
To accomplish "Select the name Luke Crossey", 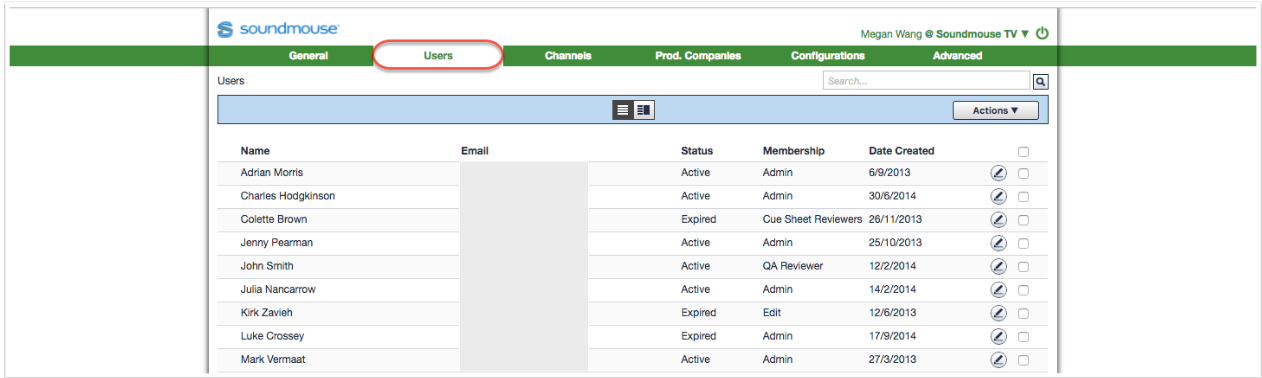I will [272, 336].
